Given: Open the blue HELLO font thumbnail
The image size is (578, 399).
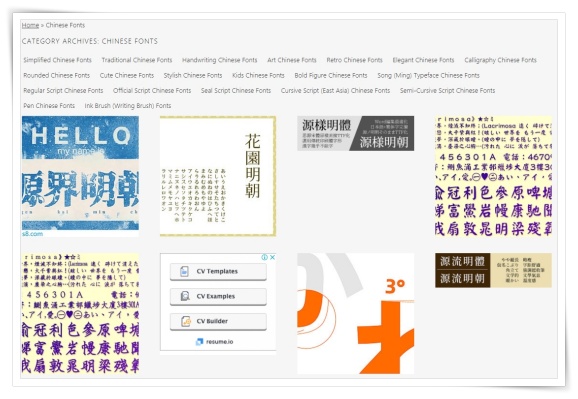Looking at the screenshot, I should (80, 176).
